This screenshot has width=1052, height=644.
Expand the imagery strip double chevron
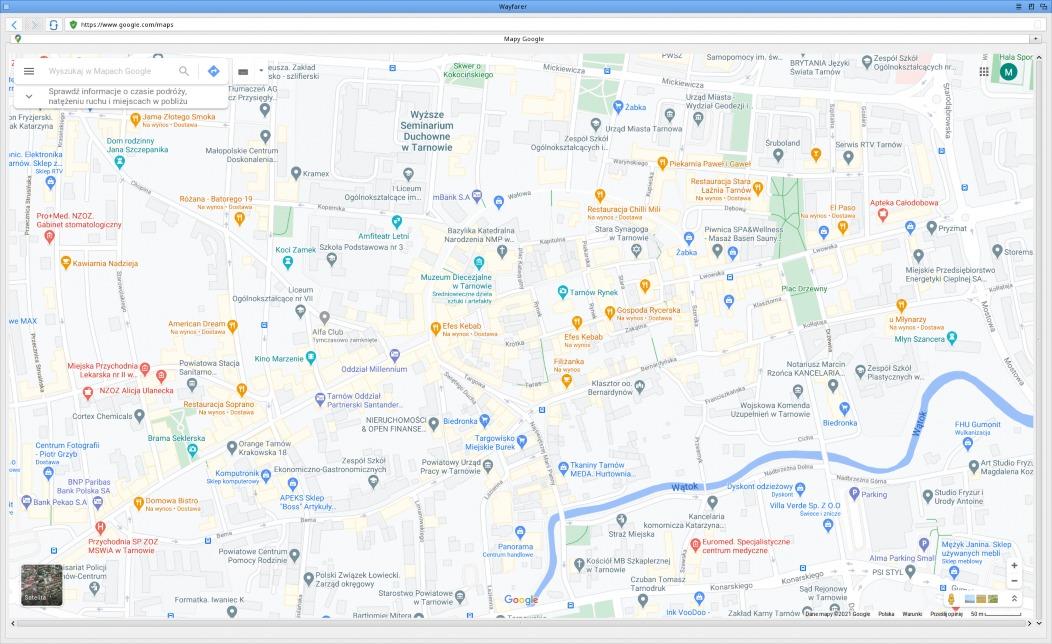coord(1014,598)
